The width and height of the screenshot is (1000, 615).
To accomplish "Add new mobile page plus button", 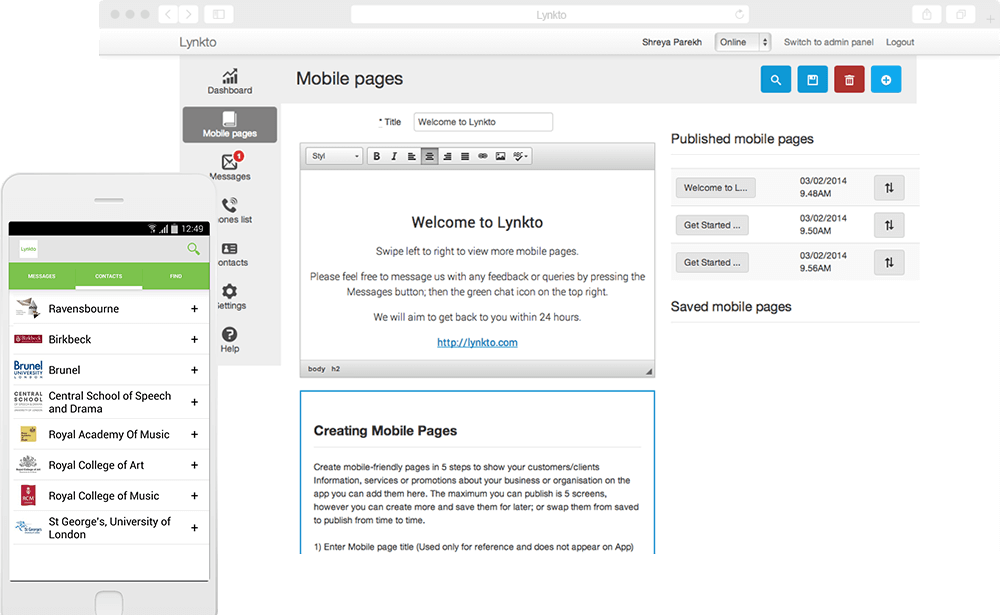I will (886, 80).
